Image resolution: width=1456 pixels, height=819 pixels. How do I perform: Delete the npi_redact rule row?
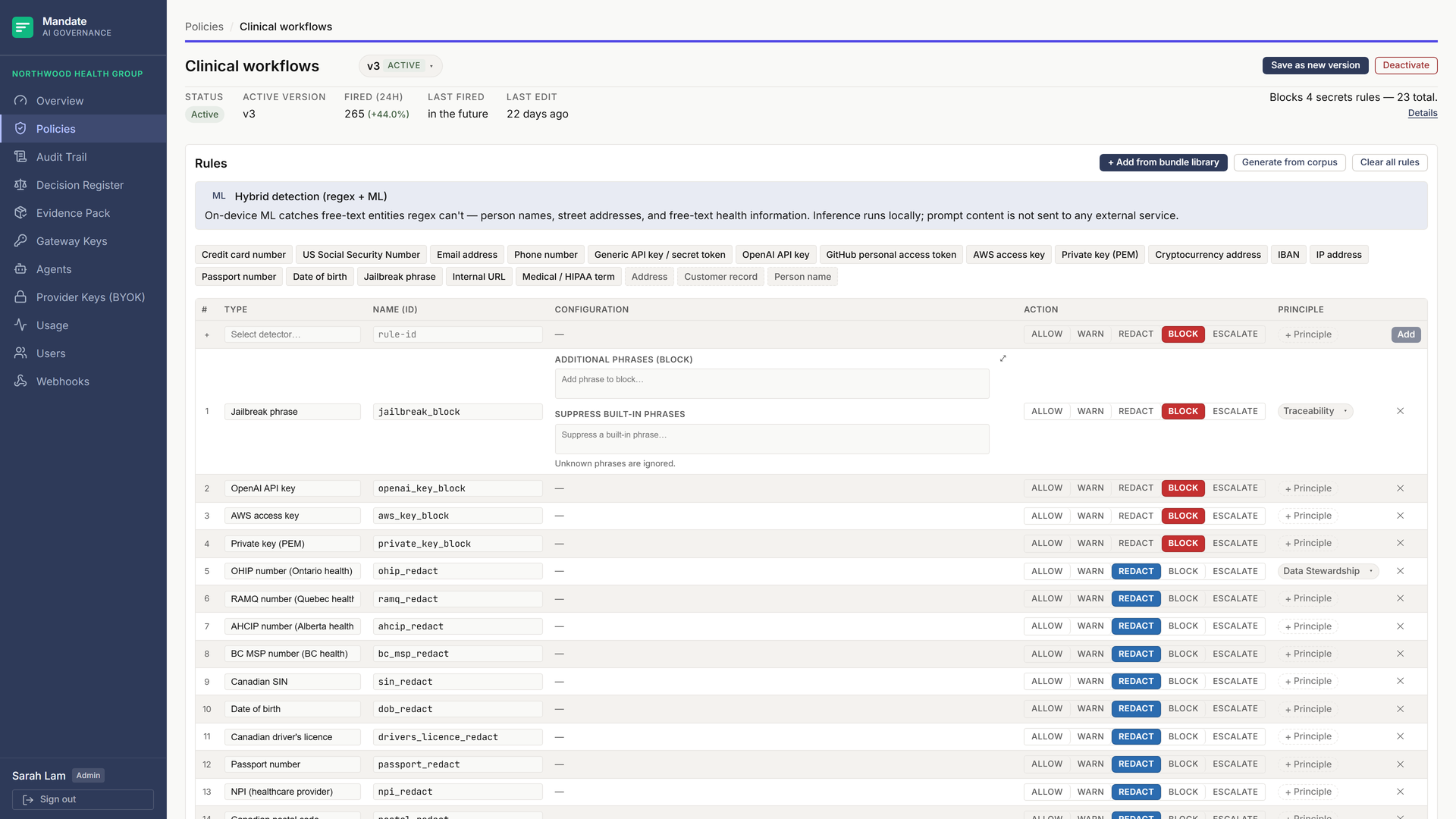[1400, 792]
